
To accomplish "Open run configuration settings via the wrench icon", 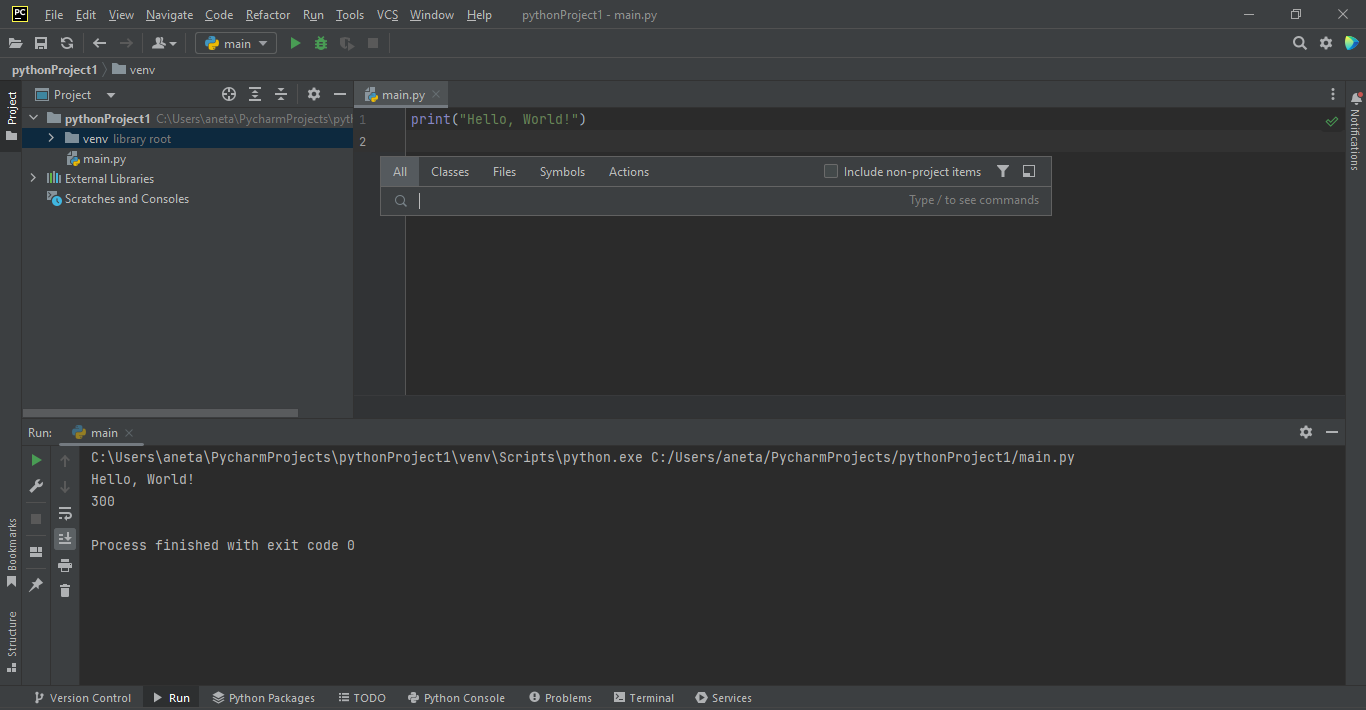I will coord(35,486).
